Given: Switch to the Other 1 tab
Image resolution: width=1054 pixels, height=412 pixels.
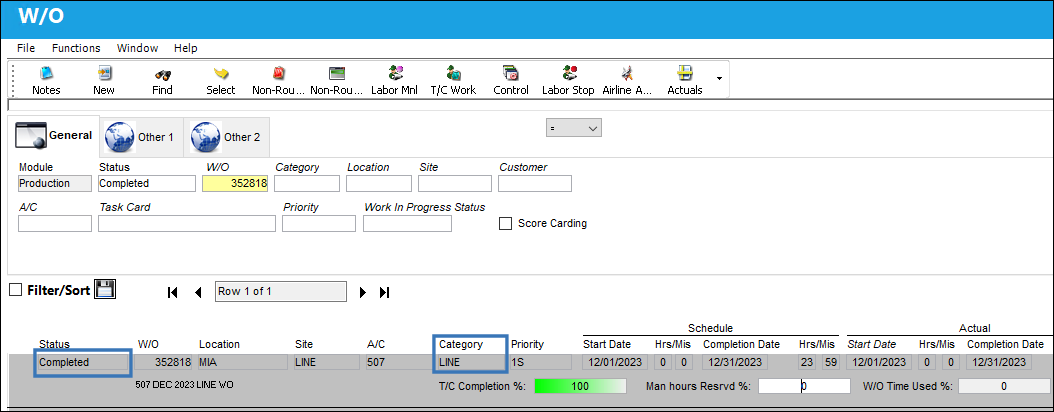Looking at the screenshot, I should [x=141, y=136].
